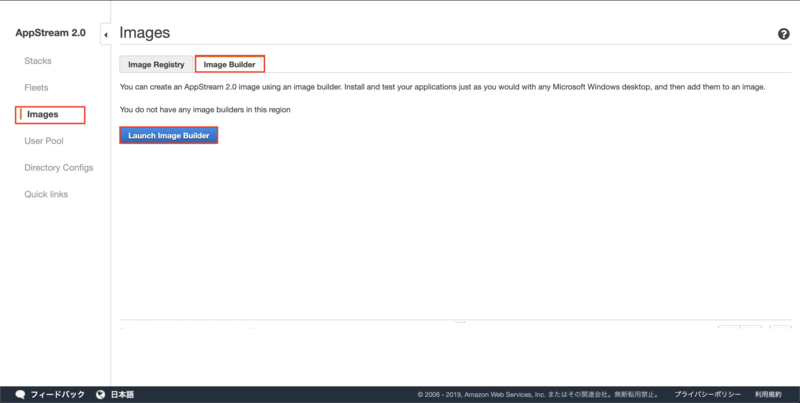Click the フィードバック footer link
The image size is (800, 403).
tap(58, 394)
